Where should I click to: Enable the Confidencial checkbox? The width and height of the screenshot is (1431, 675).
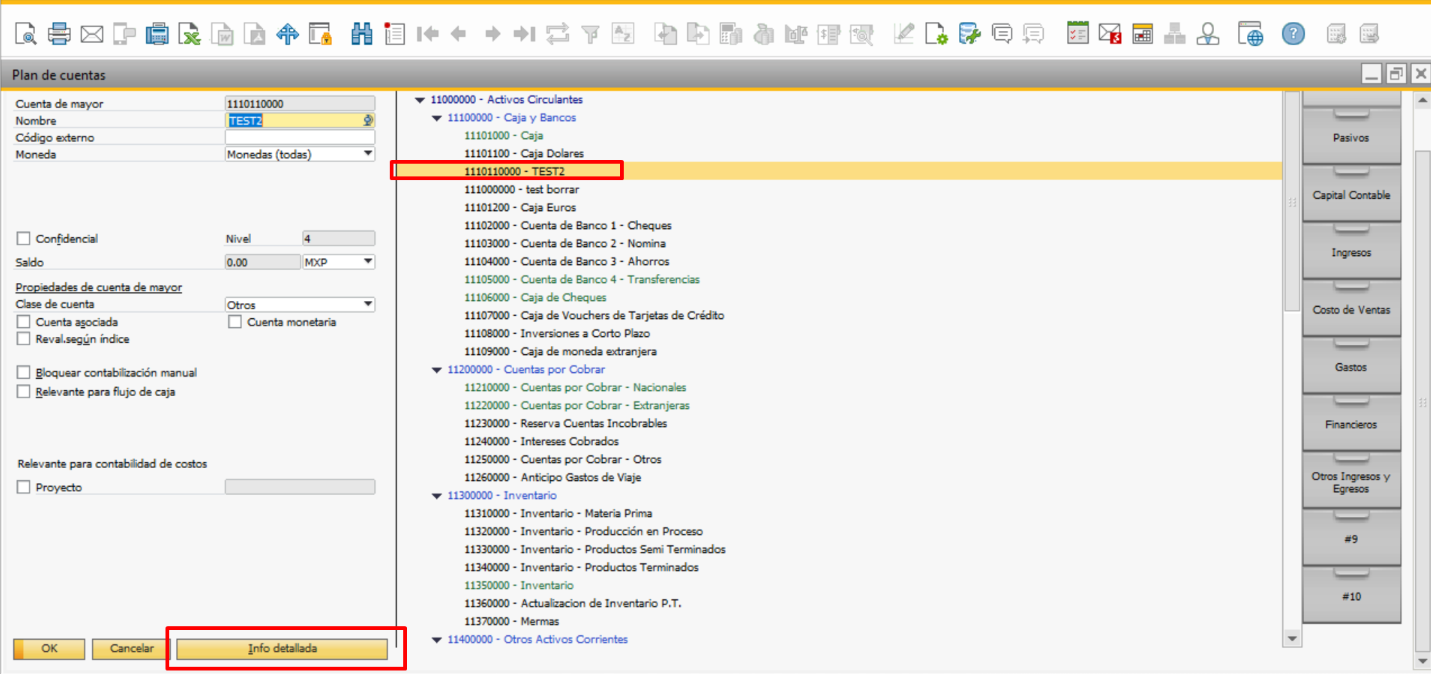[24, 239]
